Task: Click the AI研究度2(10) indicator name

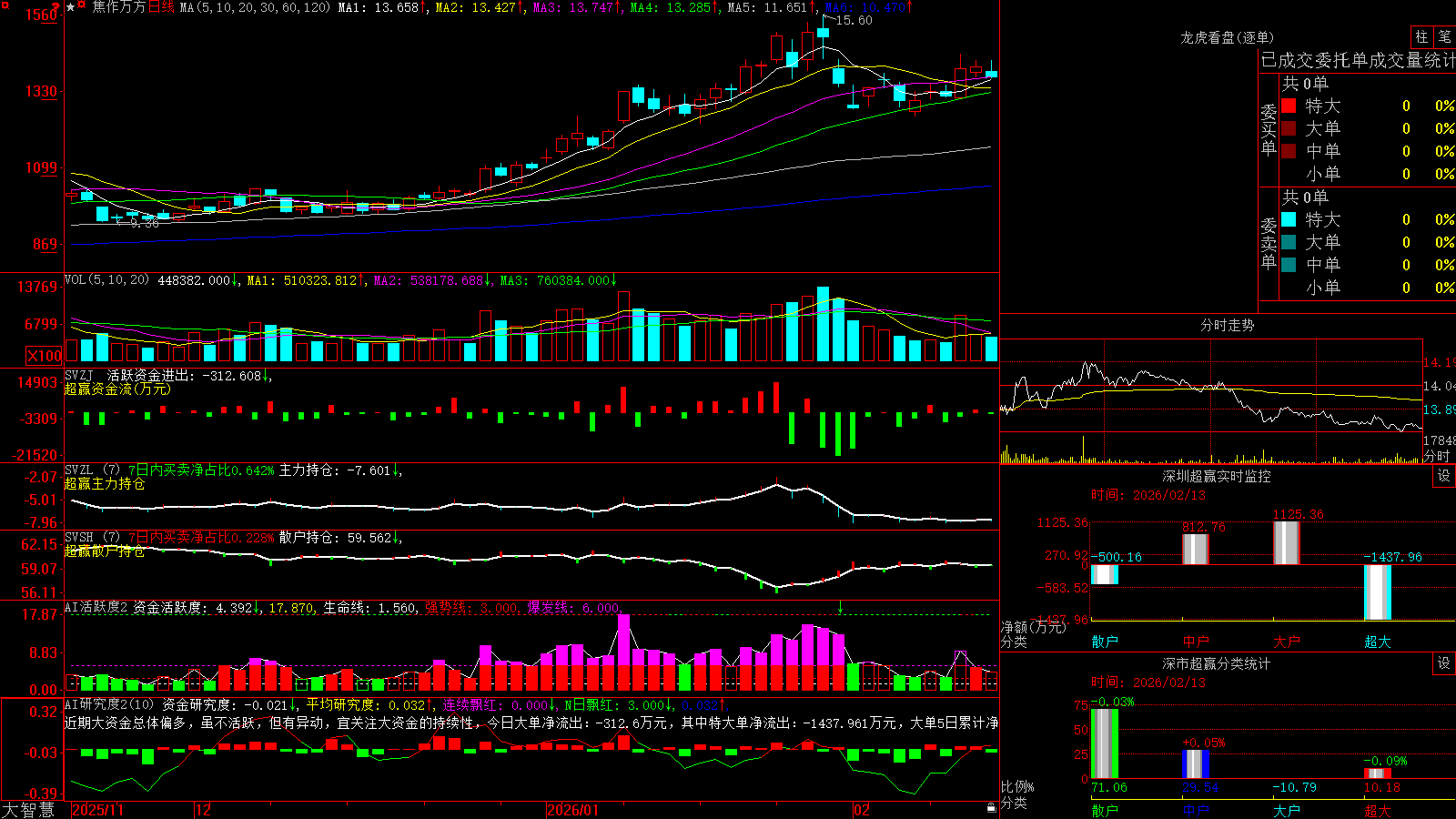Action: tap(109, 704)
